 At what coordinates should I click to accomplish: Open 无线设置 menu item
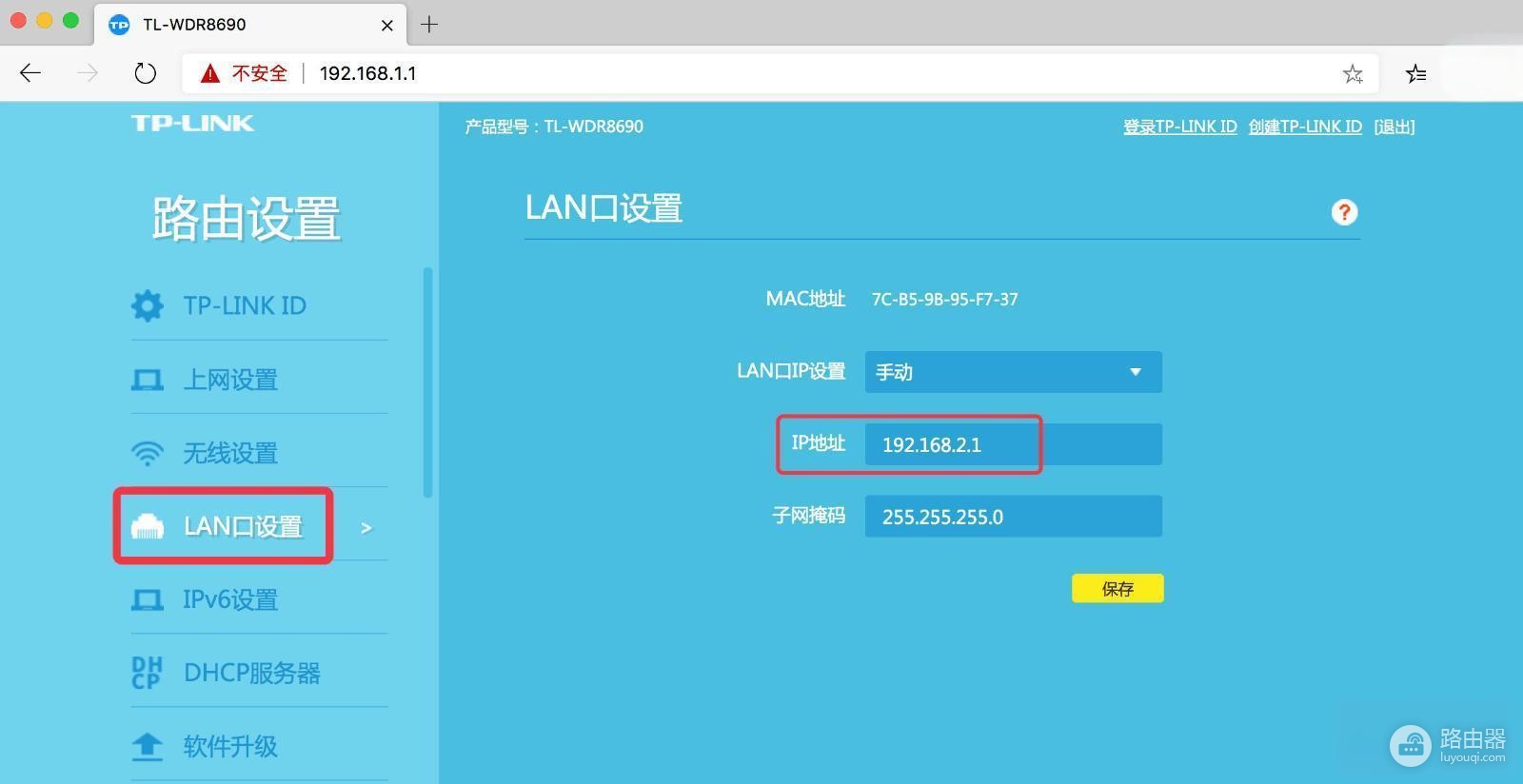click(x=230, y=453)
